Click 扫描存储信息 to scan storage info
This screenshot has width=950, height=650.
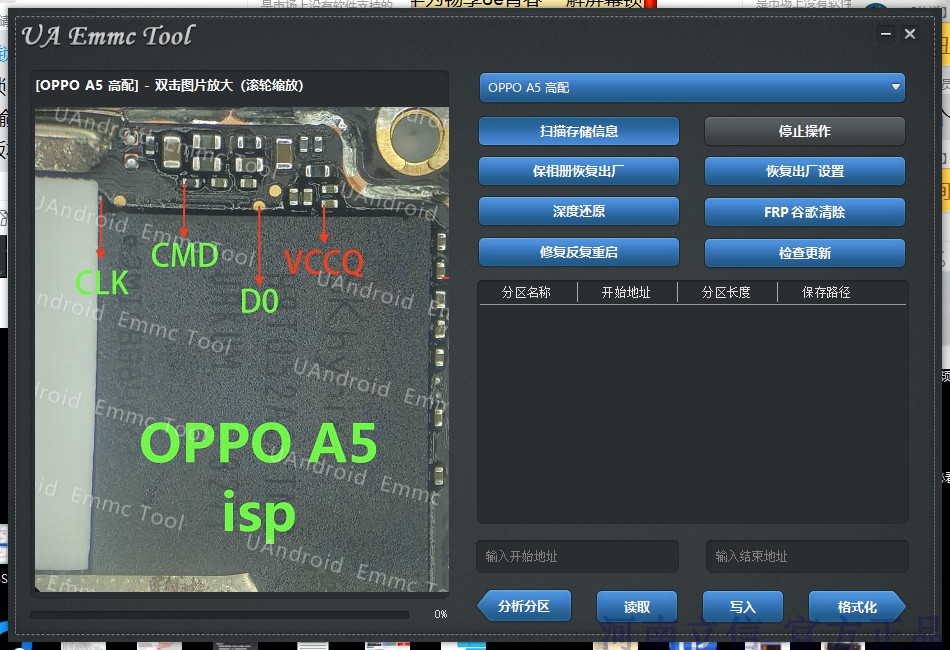tap(578, 130)
